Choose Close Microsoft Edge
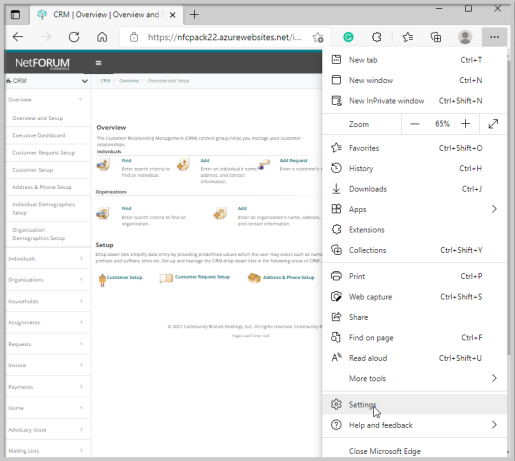The image size is (515, 461). coord(414,451)
